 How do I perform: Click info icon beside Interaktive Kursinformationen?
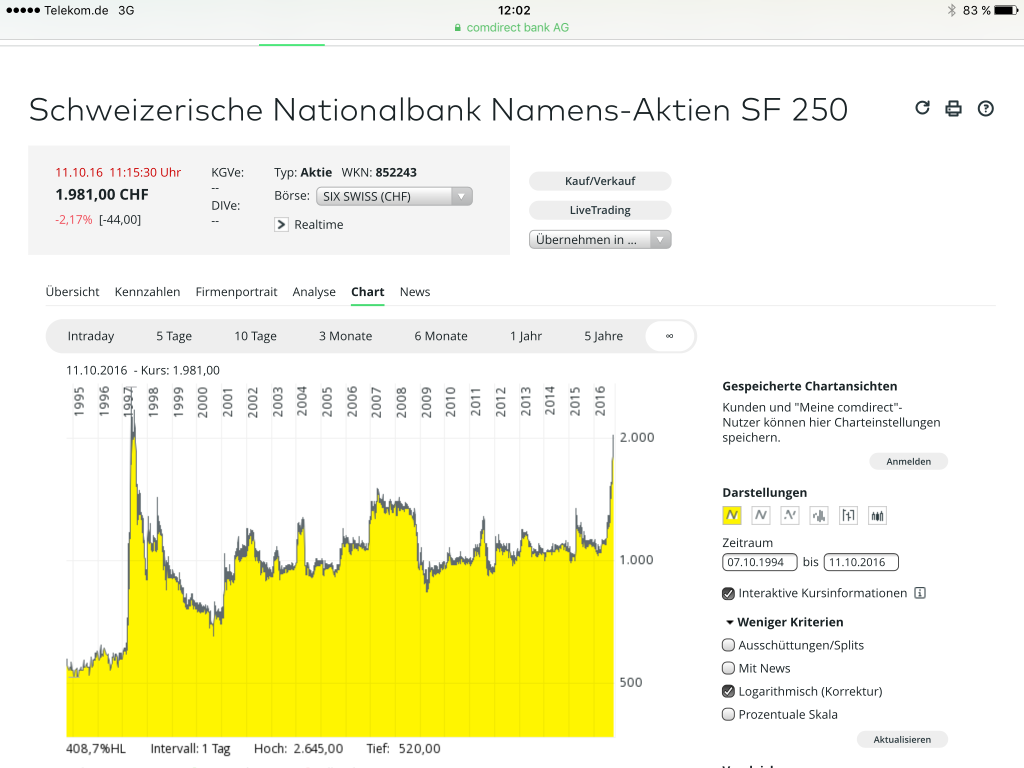pyautogui.click(x=920, y=593)
